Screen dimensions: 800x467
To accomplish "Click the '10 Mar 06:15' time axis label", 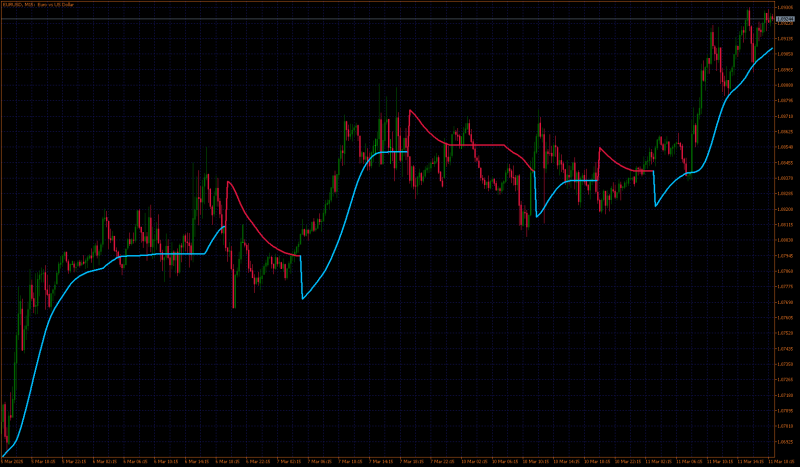I will click(x=505, y=461).
